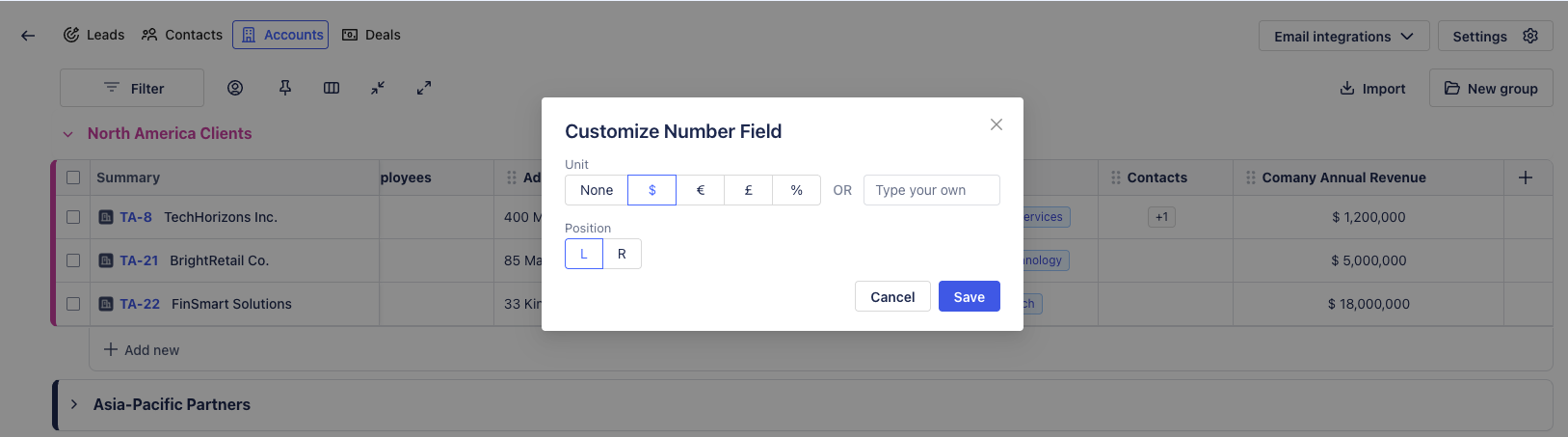Click the expand arrows icon
This screenshot has height=437, width=1568.
click(x=424, y=88)
